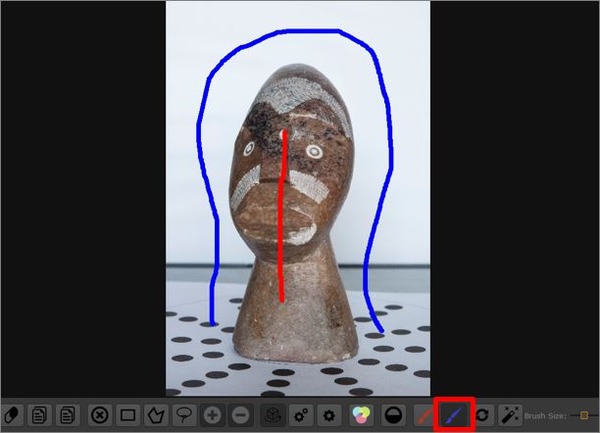Click the plus add-to-selection button
Image resolution: width=600 pixels, height=433 pixels.
pos(212,415)
